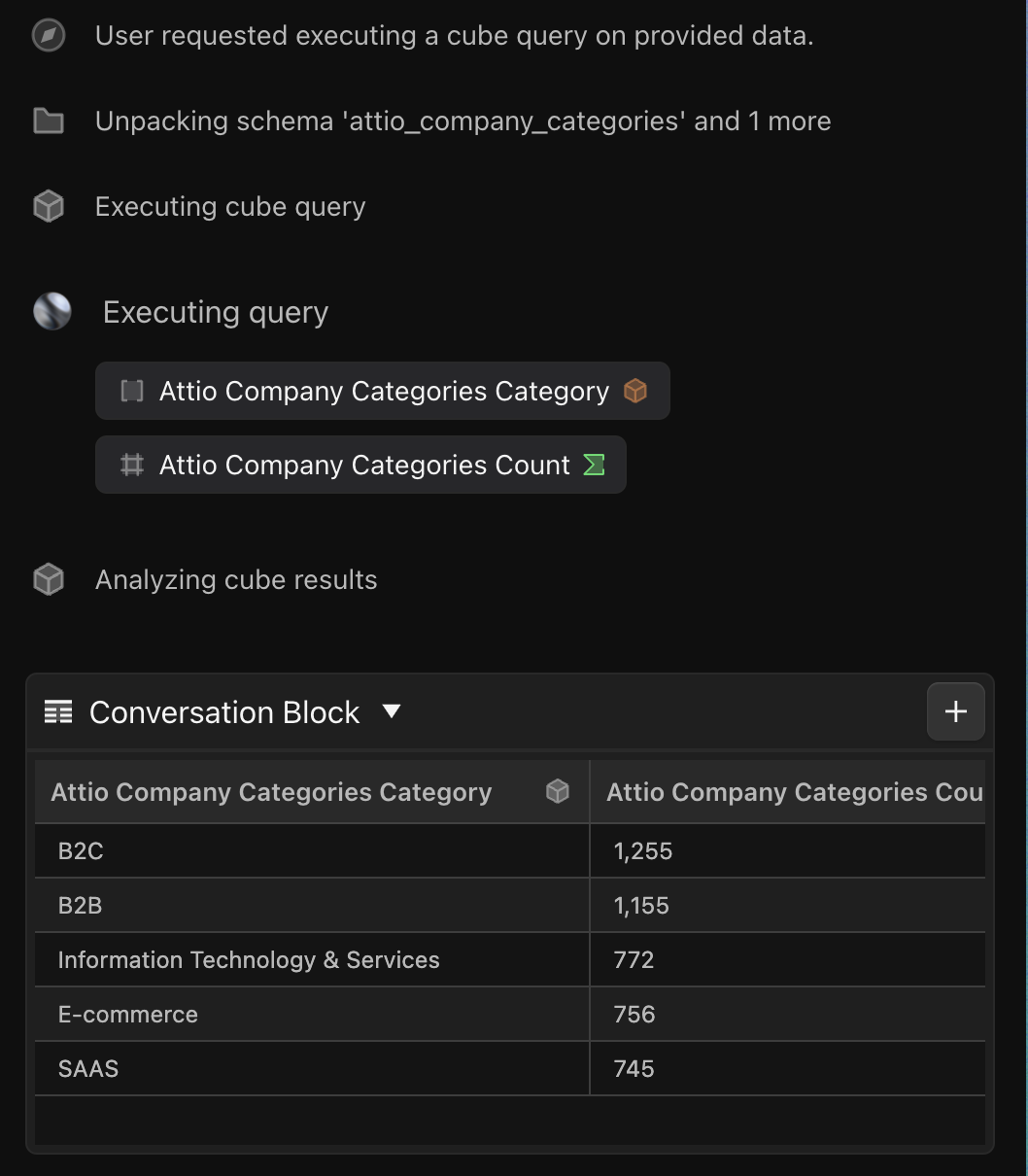Select the Attio Company Categories Category chip
This screenshot has height=1176, width=1028.
coord(383,391)
